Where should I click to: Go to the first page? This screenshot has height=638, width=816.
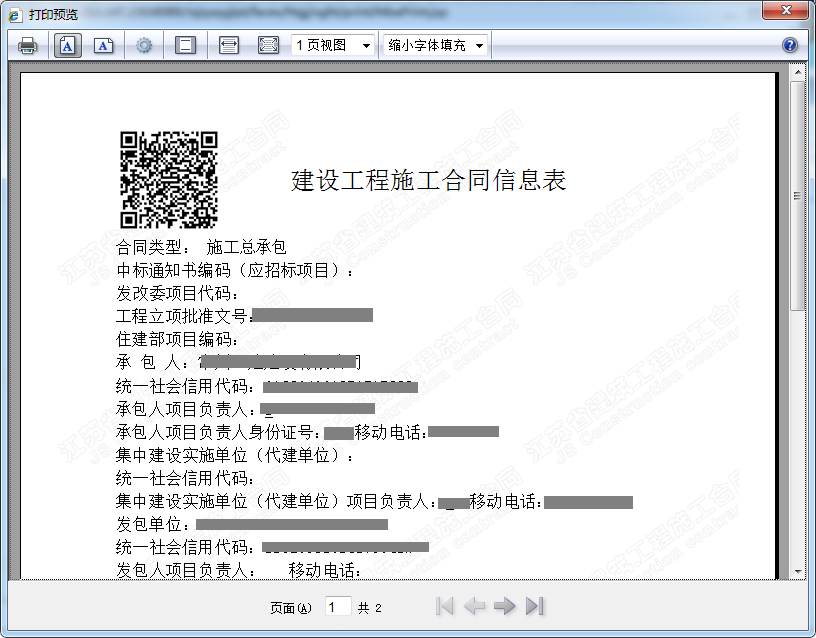[x=446, y=606]
